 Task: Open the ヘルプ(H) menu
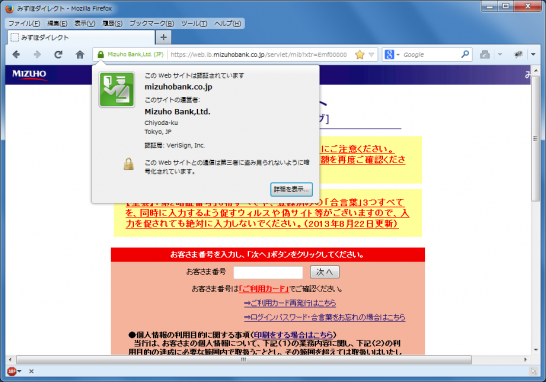click(227, 24)
